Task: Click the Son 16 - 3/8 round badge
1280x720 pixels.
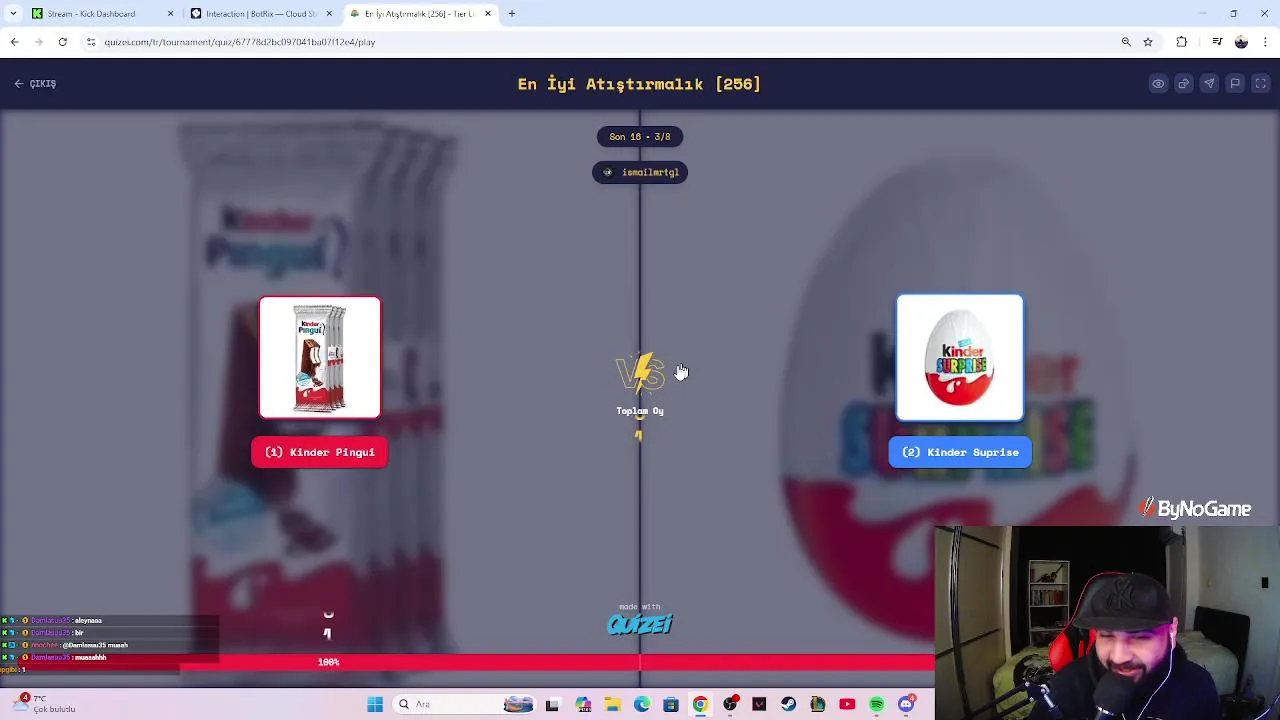Action: [x=640, y=137]
